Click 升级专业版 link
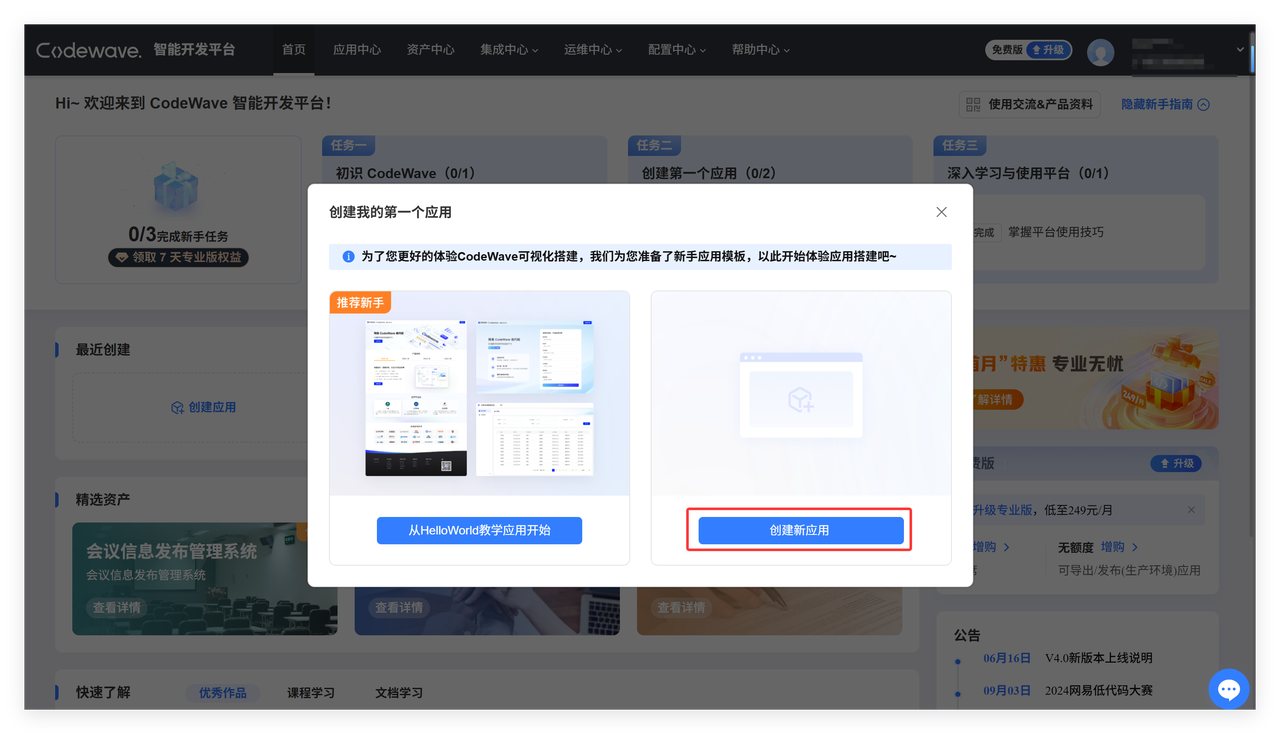This screenshot has width=1280, height=734. tap(1002, 510)
